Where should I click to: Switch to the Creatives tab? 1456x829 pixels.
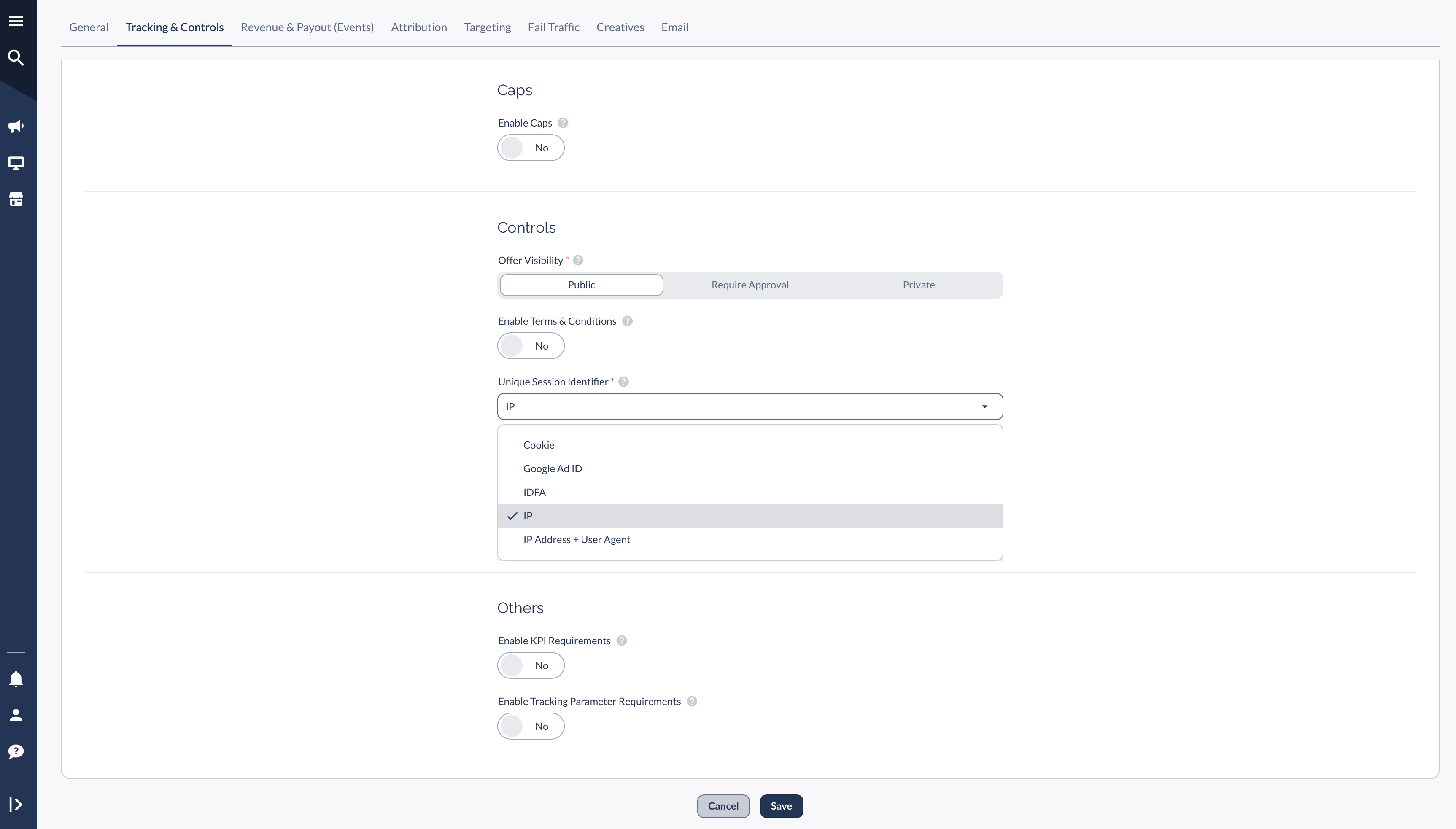[x=620, y=27]
